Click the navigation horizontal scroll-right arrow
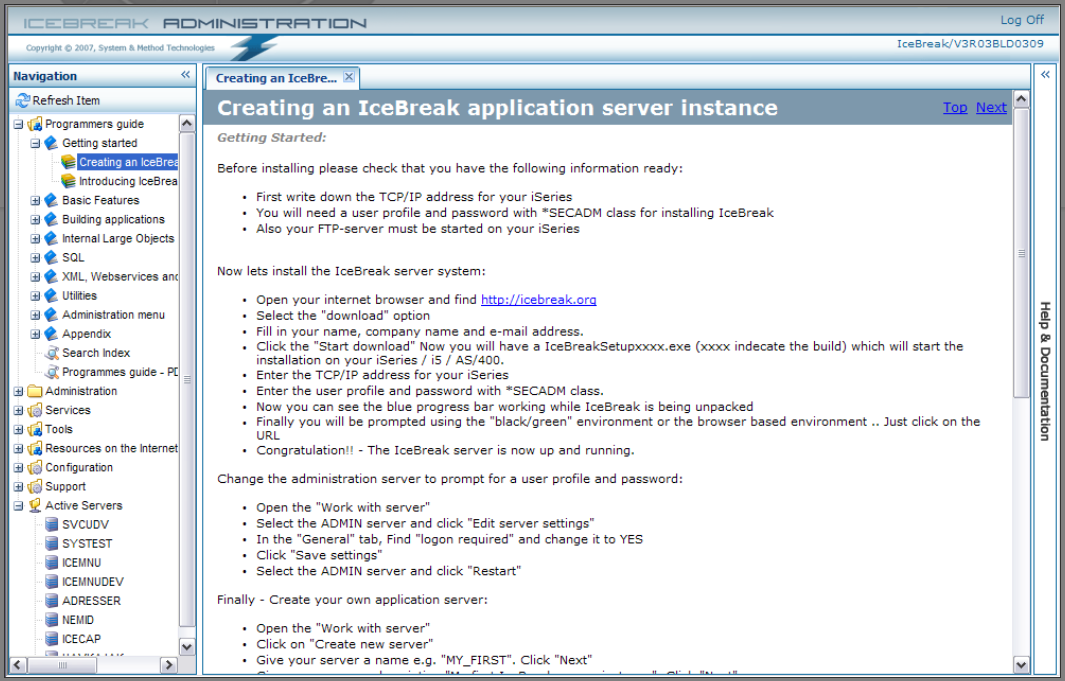This screenshot has height=681, width=1065. point(168,665)
